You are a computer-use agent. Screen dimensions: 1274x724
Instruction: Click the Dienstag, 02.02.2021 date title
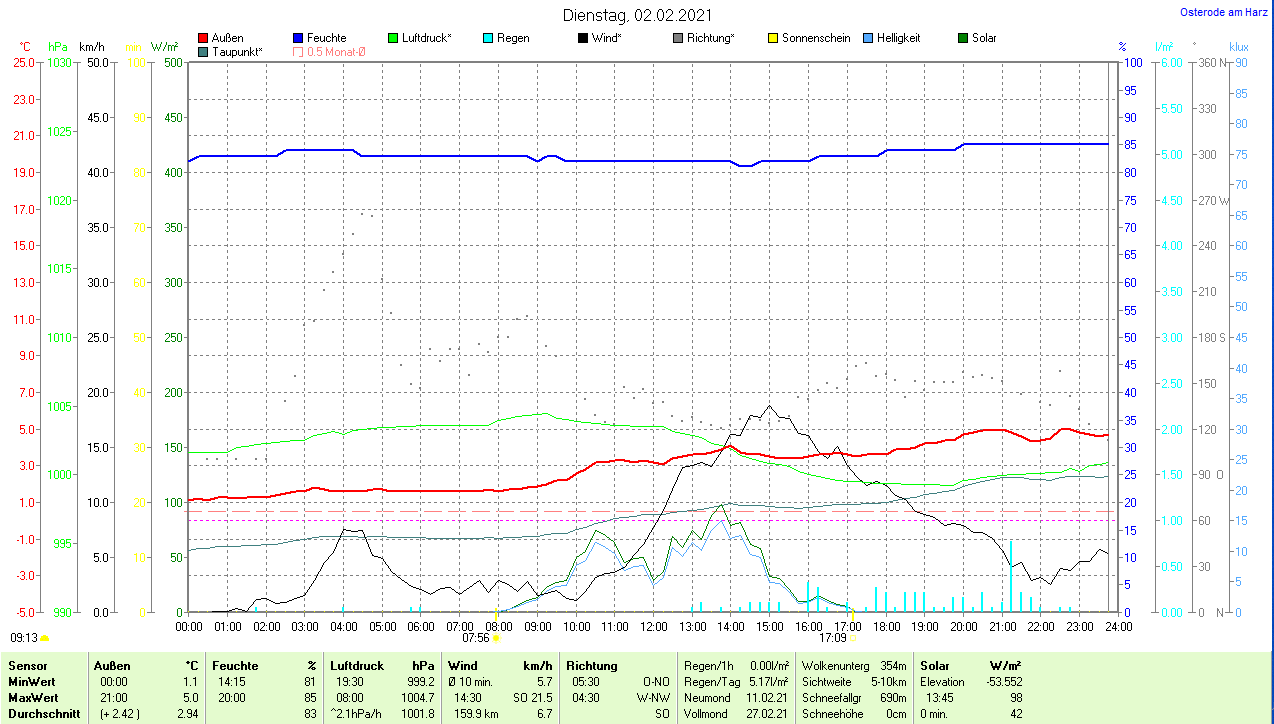637,15
